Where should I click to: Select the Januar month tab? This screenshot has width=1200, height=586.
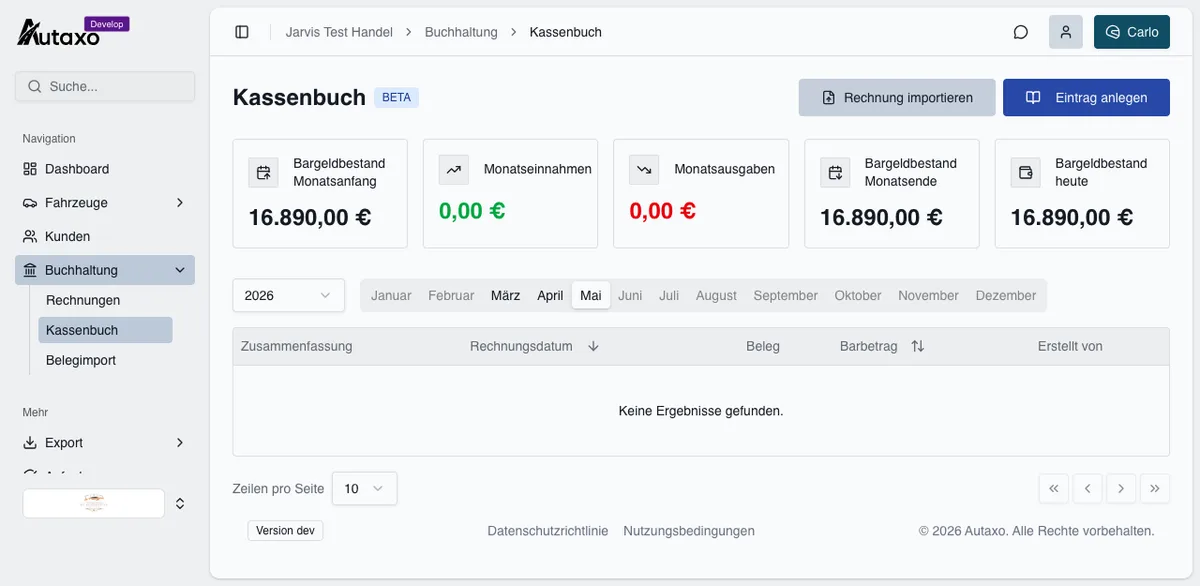tap(391, 296)
